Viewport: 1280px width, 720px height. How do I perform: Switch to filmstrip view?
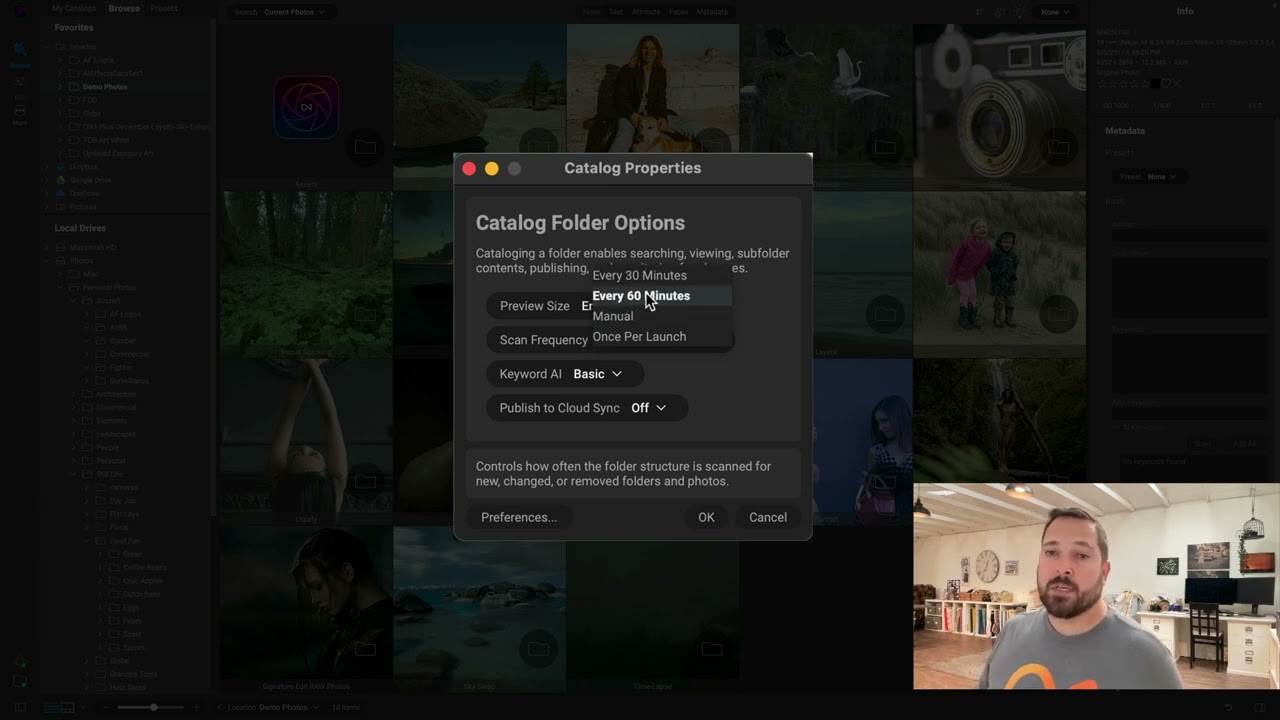[x=67, y=708]
